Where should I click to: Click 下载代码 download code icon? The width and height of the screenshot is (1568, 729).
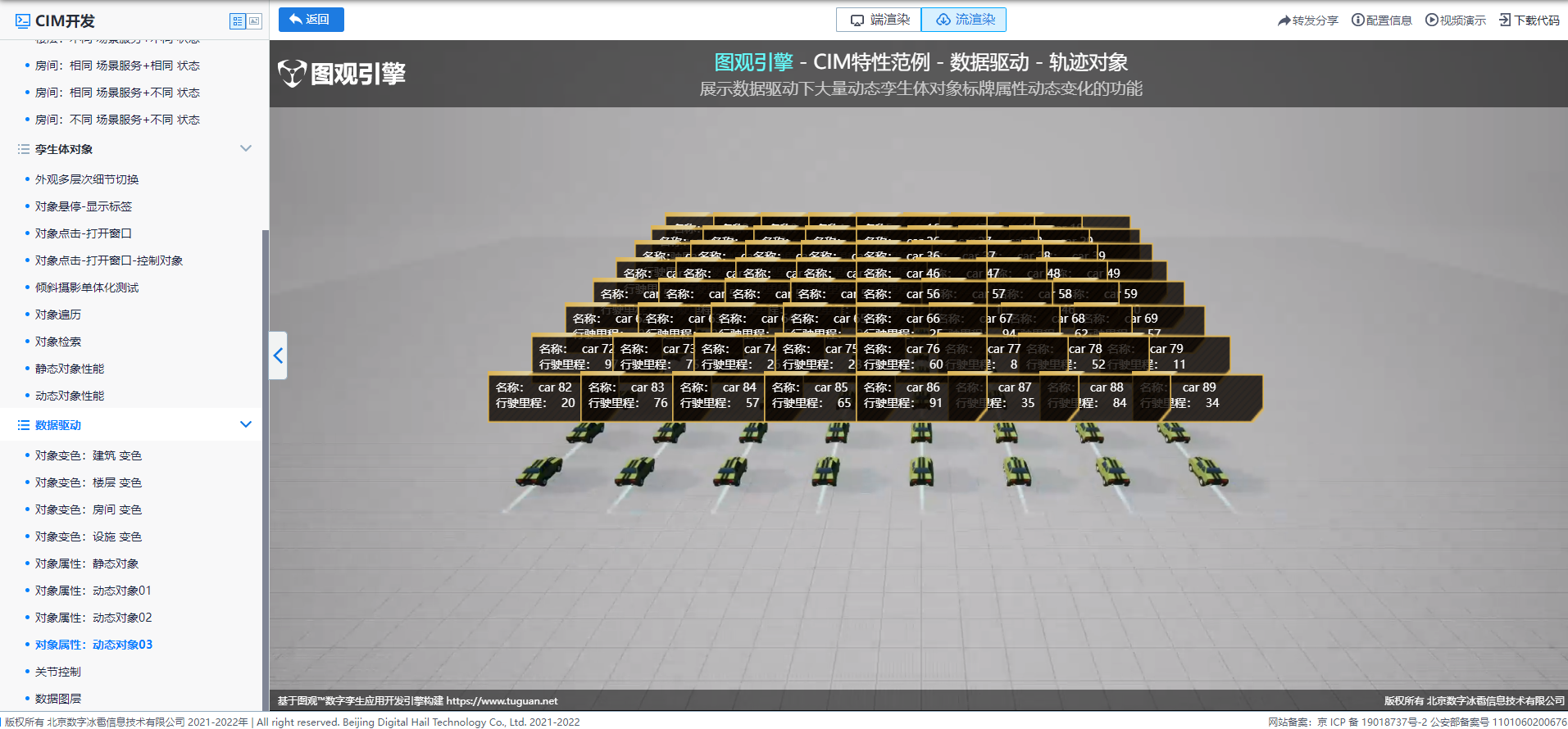(1505, 20)
